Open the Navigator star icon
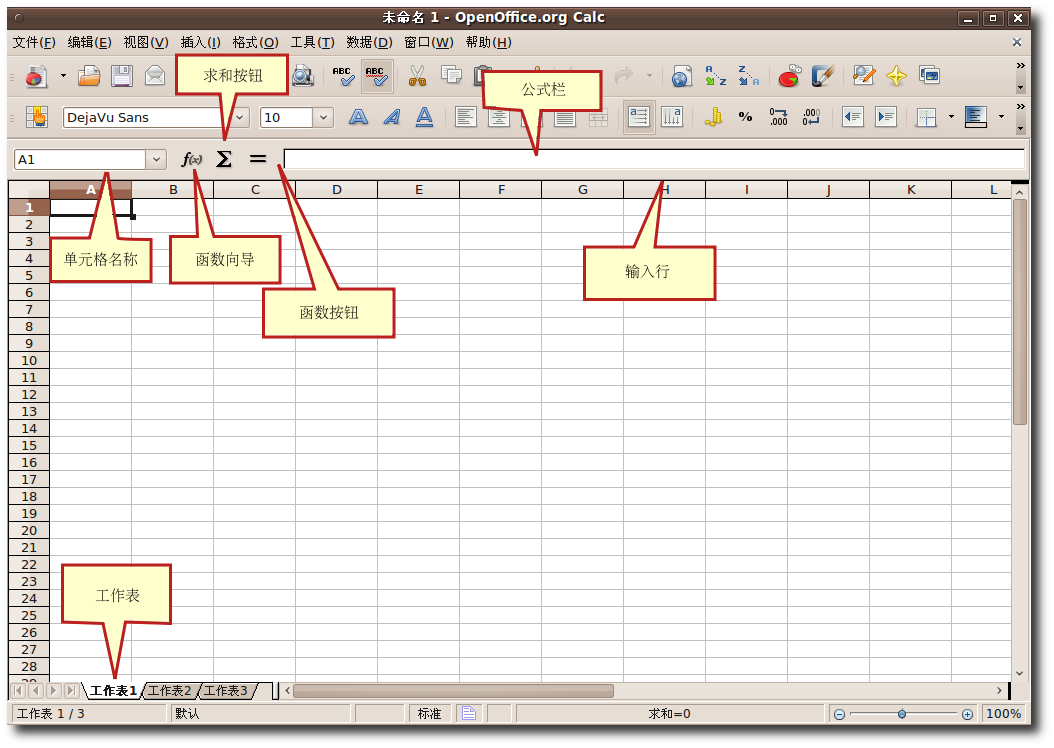Image resolution: width=1054 pixels, height=748 pixels. pos(897,76)
